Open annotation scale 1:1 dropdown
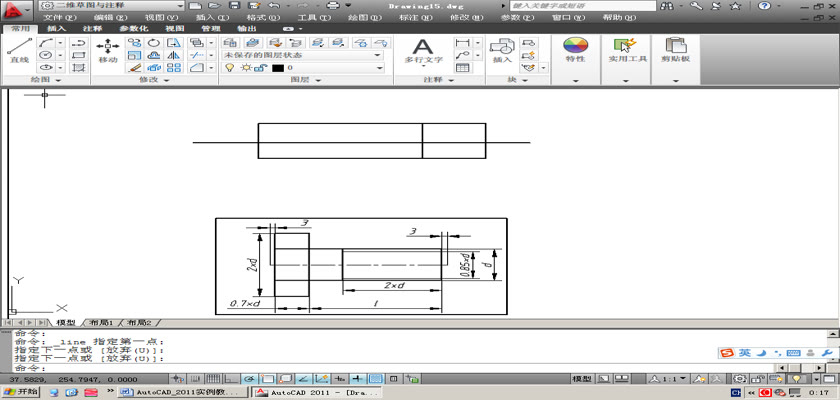This screenshot has height=400, width=840. pos(669,379)
